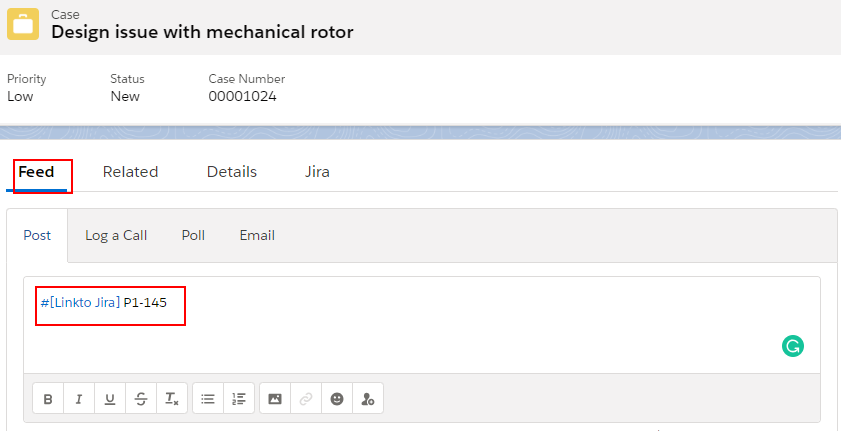Screen dimensions: 841x431
Task: Open the Details tab
Action: click(232, 172)
